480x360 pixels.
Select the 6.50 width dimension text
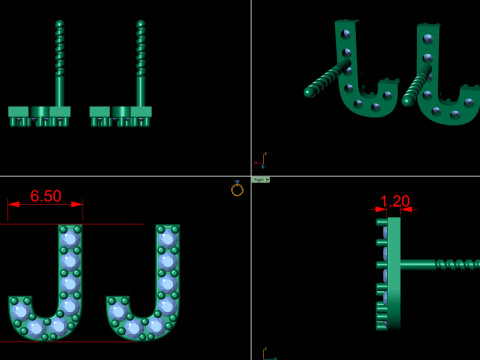click(46, 196)
